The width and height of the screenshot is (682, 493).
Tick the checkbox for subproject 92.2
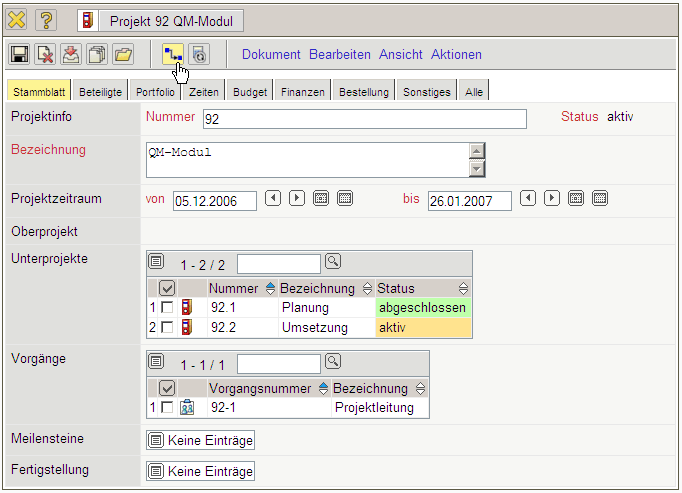[167, 327]
